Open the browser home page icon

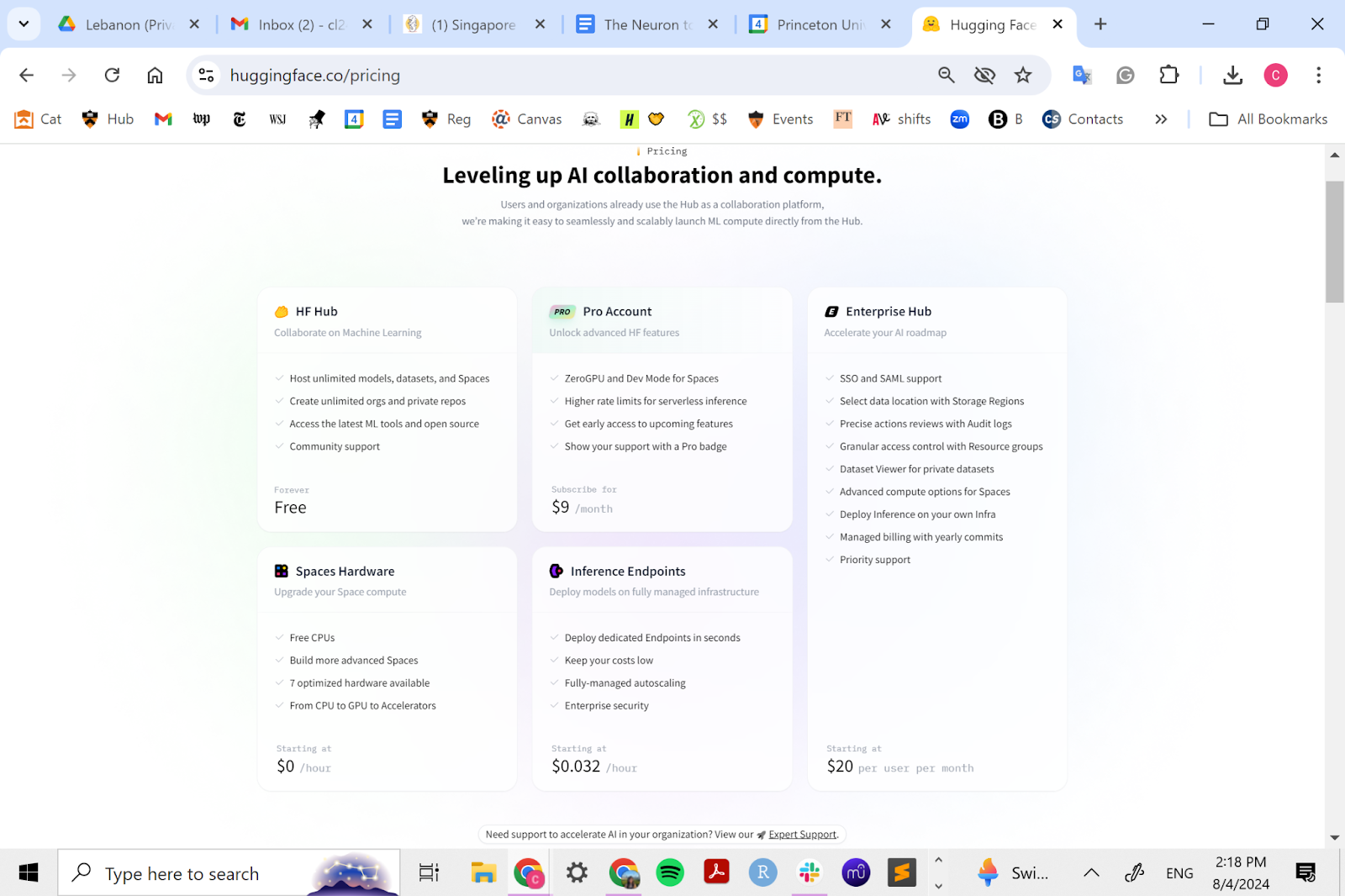tap(155, 76)
